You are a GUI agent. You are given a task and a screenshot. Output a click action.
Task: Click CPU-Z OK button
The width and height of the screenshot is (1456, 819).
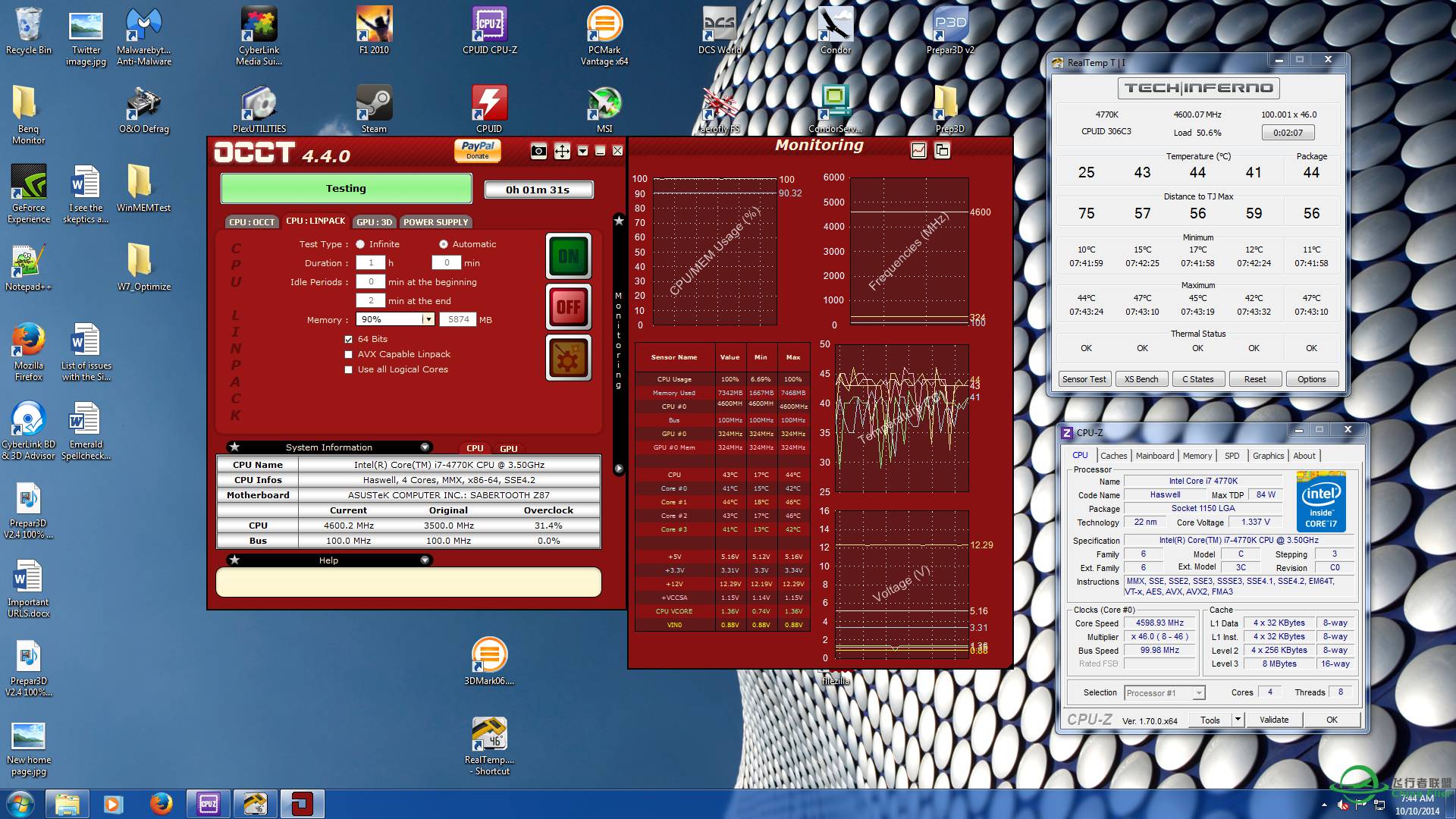point(1332,720)
